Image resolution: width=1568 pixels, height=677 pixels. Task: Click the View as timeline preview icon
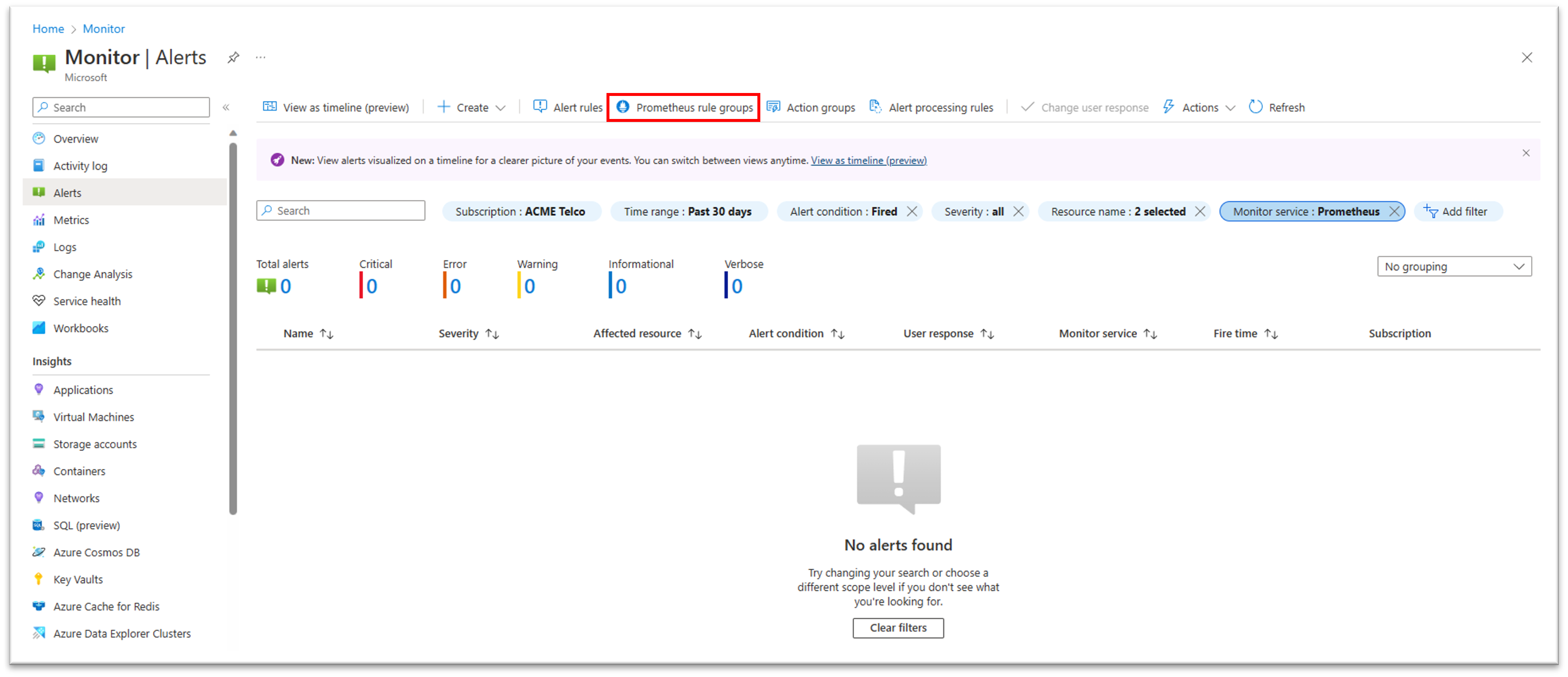pos(269,107)
